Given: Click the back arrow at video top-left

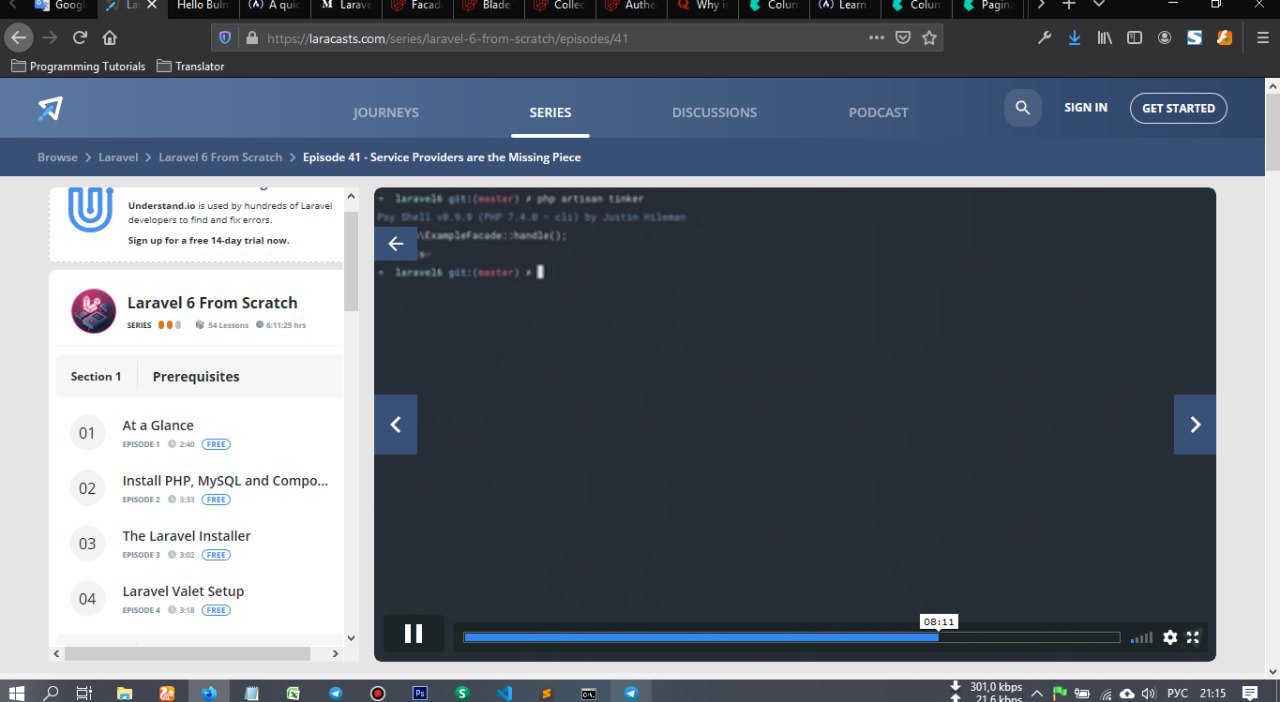Looking at the screenshot, I should (x=396, y=244).
